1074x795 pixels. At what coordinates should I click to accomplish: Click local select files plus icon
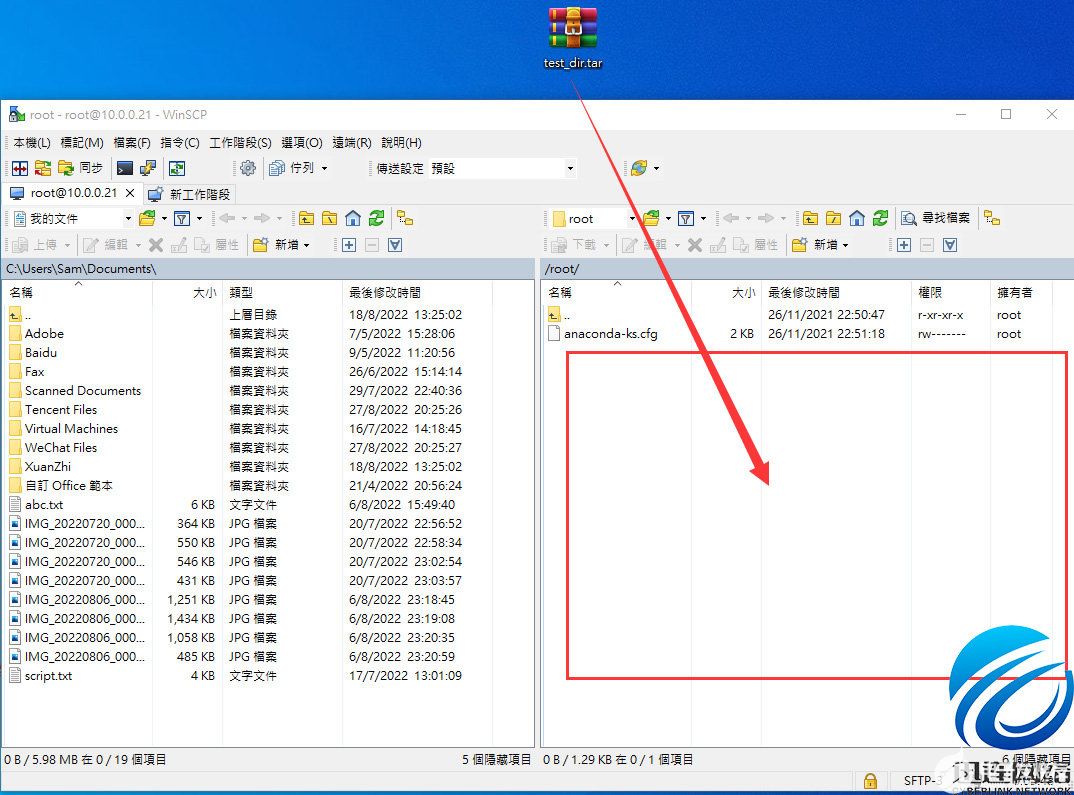[x=349, y=244]
